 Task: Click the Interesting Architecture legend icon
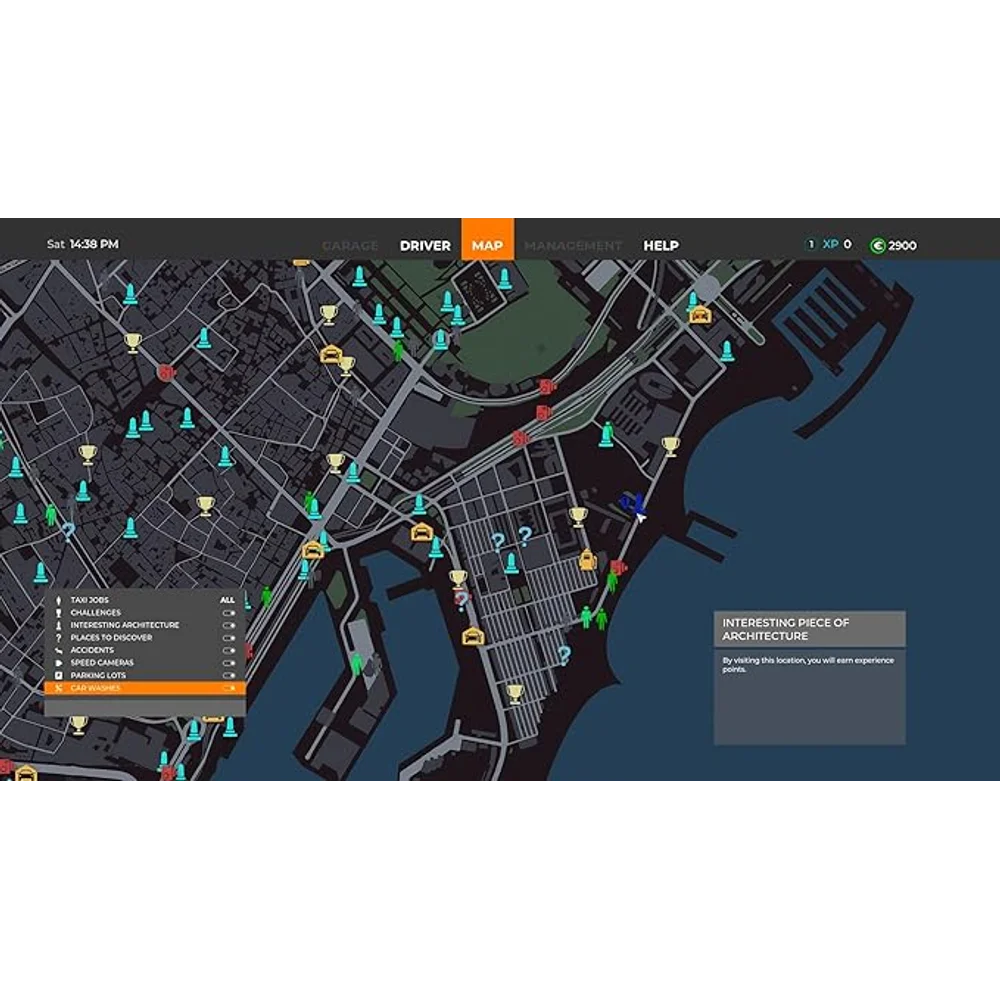coord(58,626)
